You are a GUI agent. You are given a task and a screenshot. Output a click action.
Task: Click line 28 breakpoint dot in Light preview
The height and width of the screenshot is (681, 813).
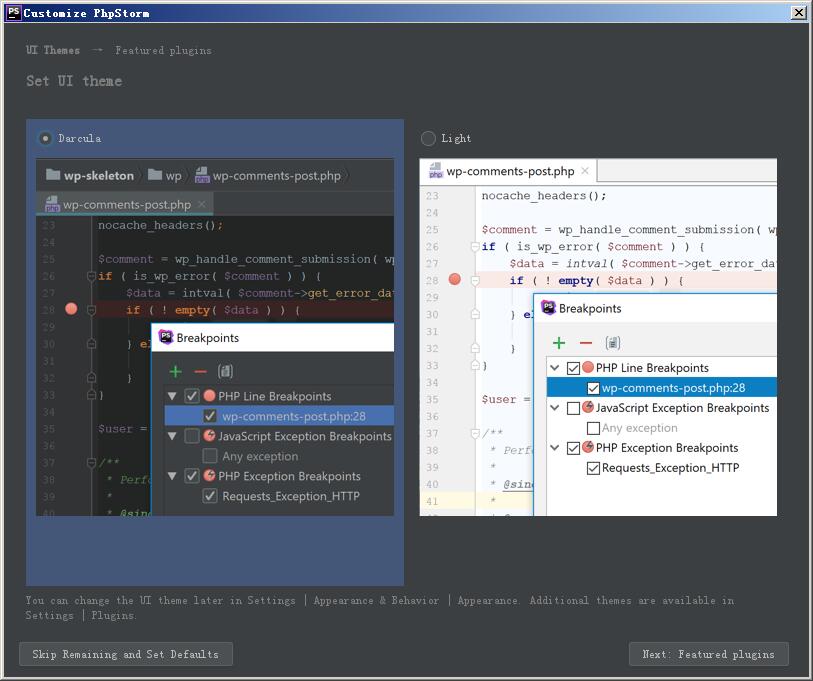tap(455, 279)
